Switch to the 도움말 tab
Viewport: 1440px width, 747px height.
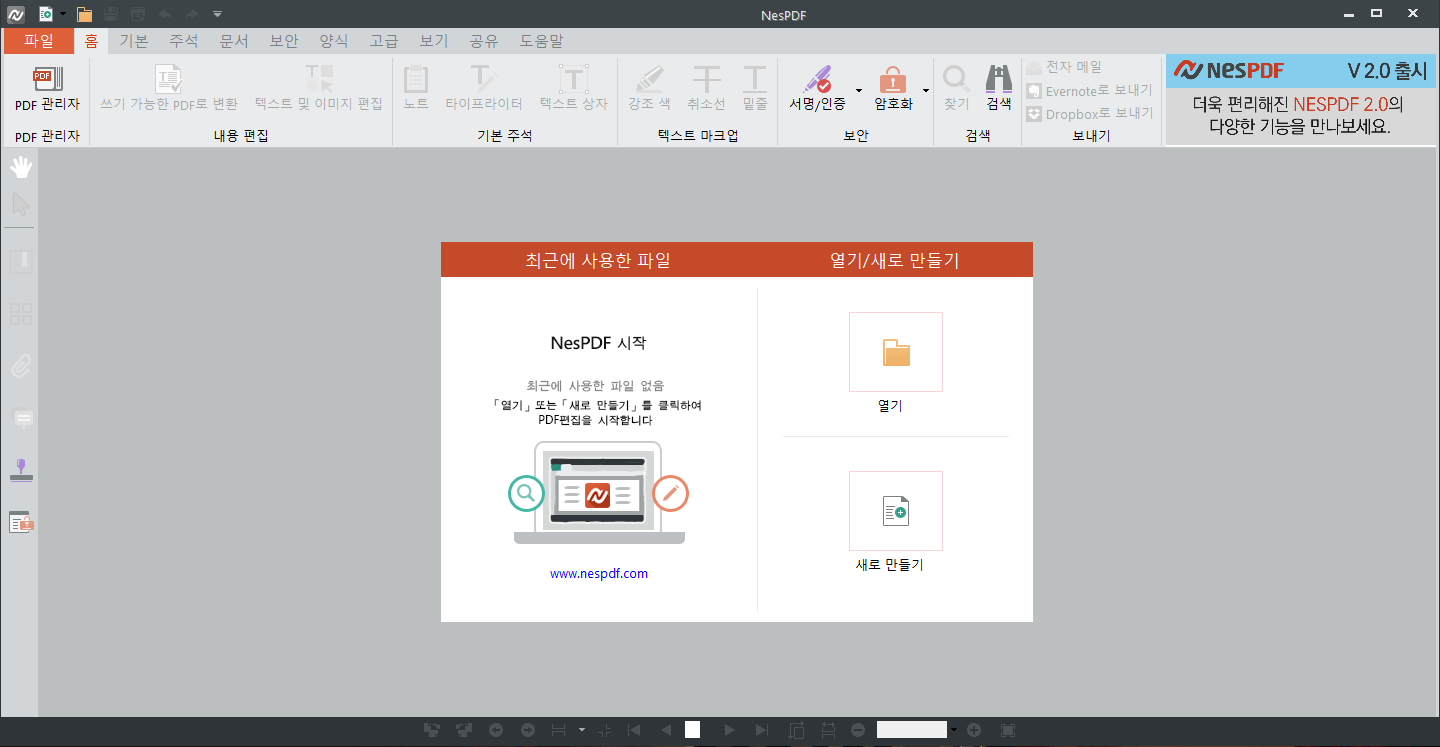(541, 41)
